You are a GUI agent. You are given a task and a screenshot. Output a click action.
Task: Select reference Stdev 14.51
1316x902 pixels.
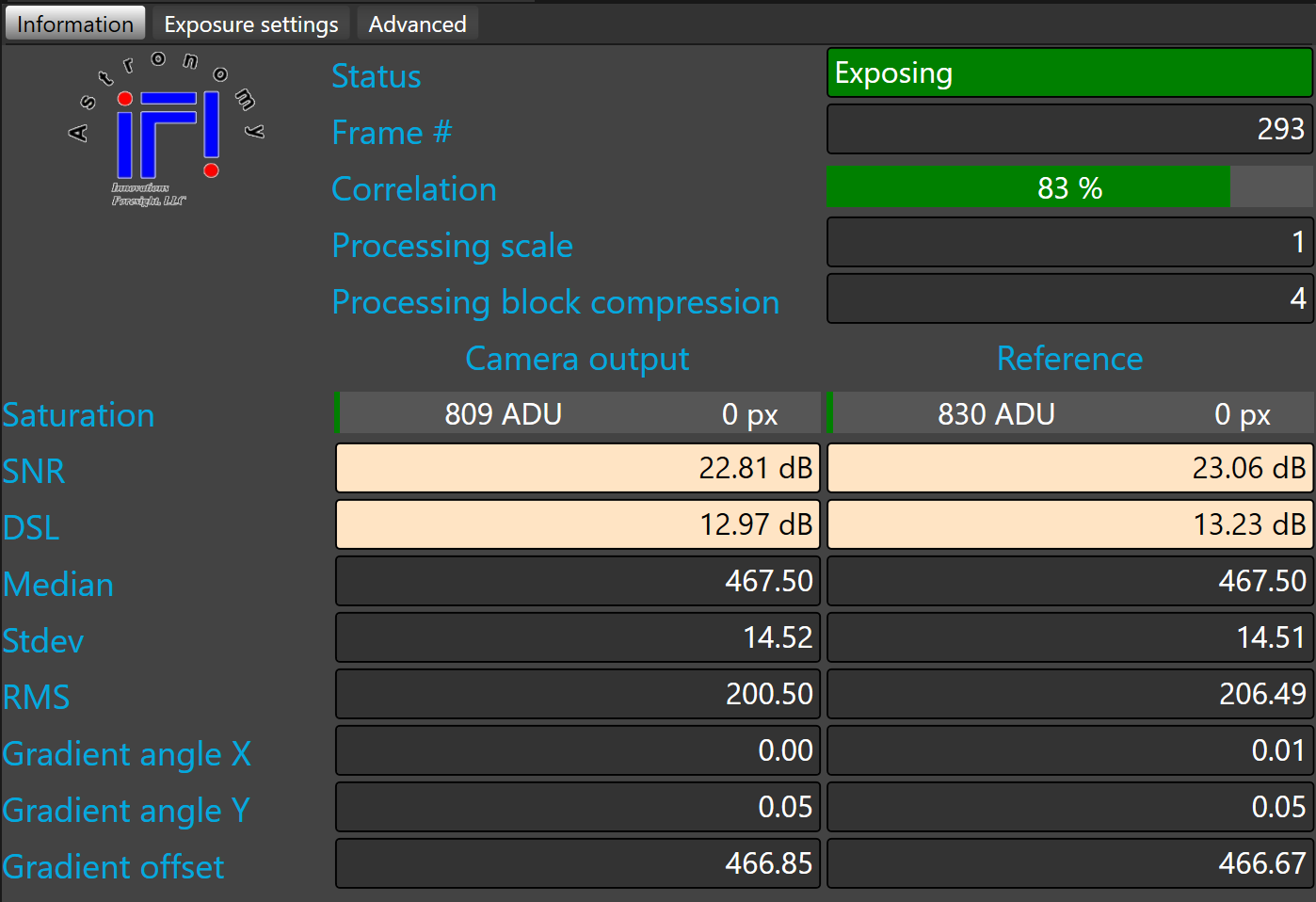click(1069, 637)
